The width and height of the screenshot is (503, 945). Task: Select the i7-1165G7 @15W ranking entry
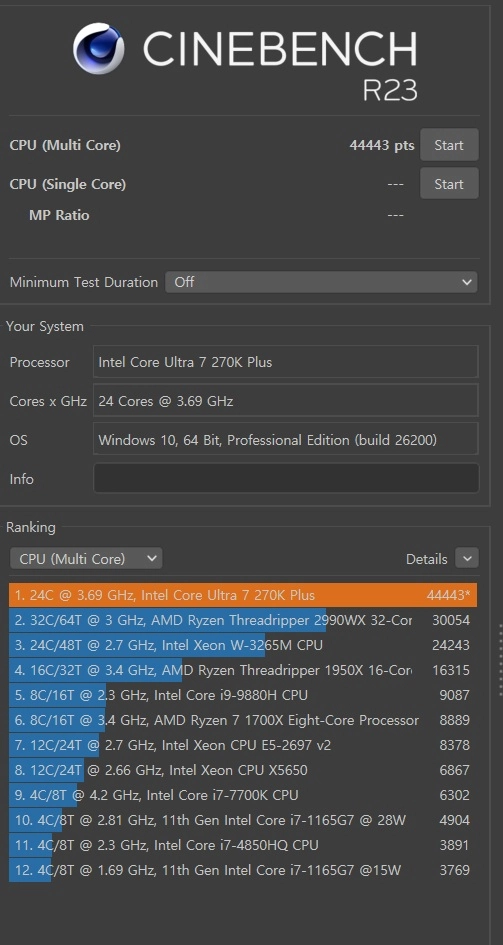coord(243,870)
